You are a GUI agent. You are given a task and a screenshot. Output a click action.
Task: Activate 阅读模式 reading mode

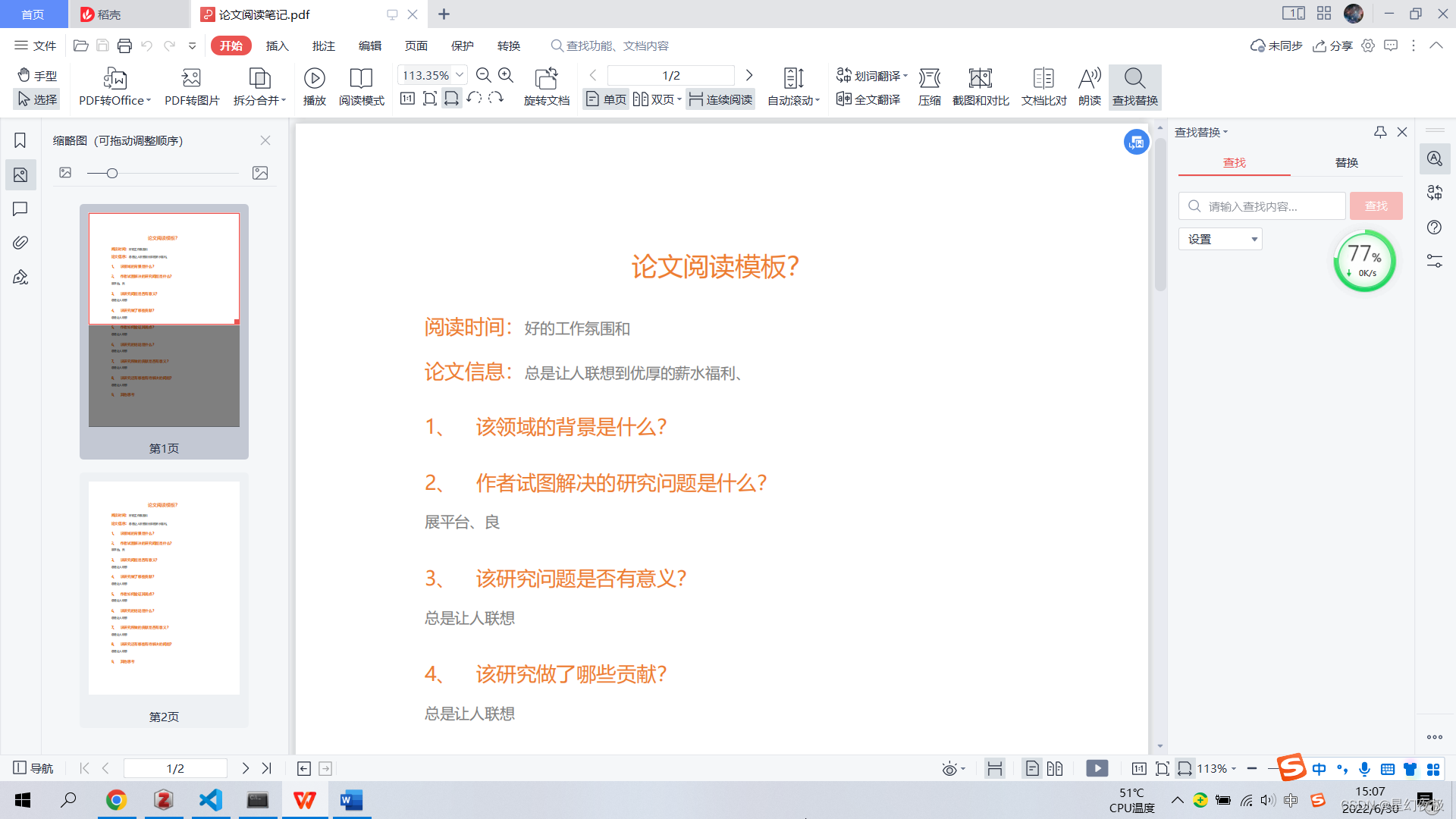point(362,86)
